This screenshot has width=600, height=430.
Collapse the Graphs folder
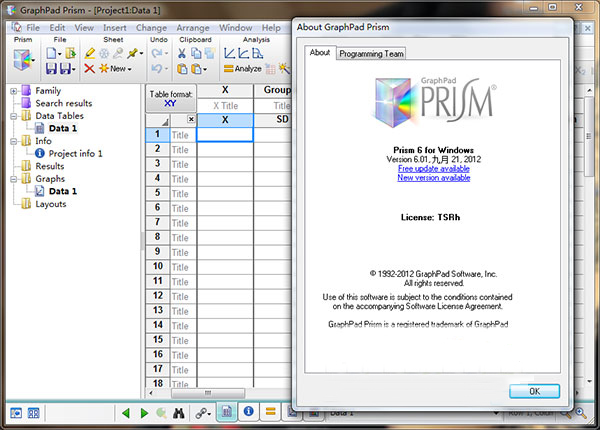coord(14,179)
